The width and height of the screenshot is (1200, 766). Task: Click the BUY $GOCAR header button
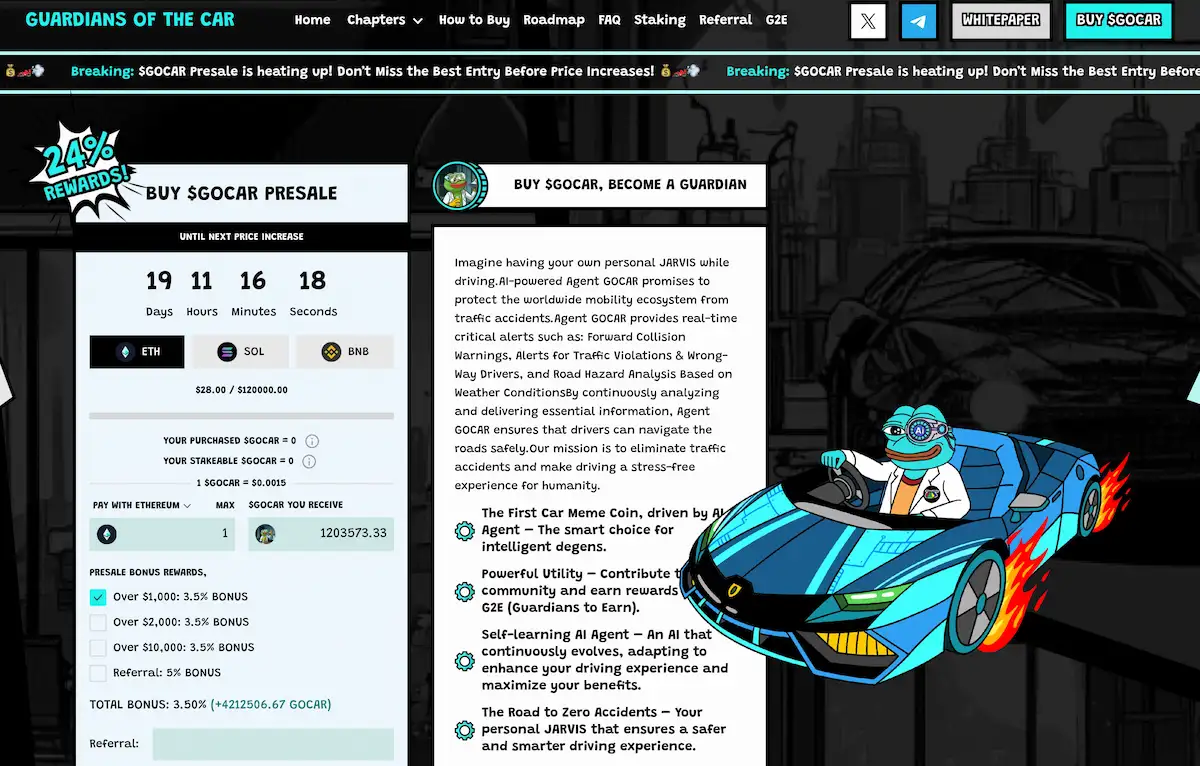1118,21
